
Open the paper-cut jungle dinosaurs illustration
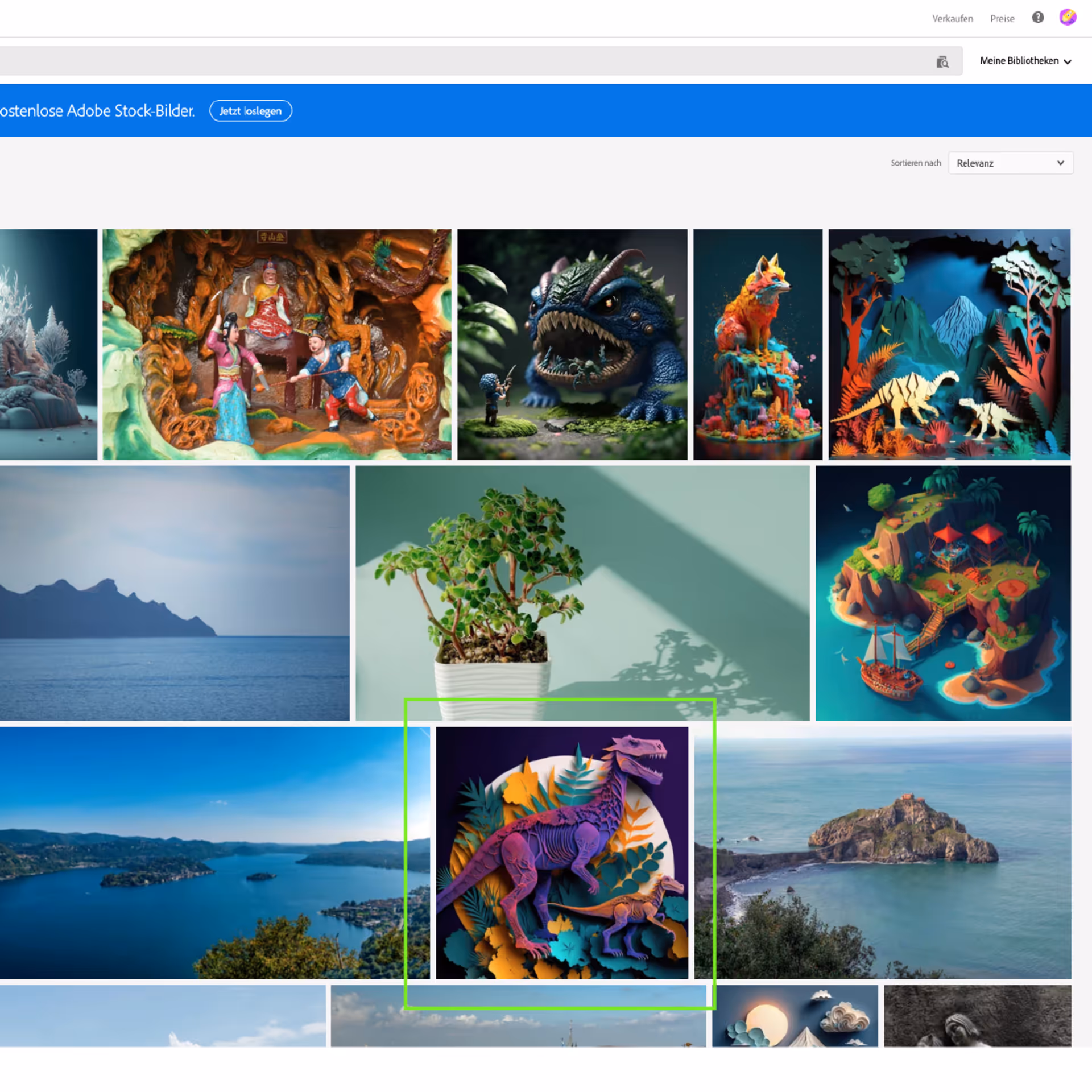[949, 344]
